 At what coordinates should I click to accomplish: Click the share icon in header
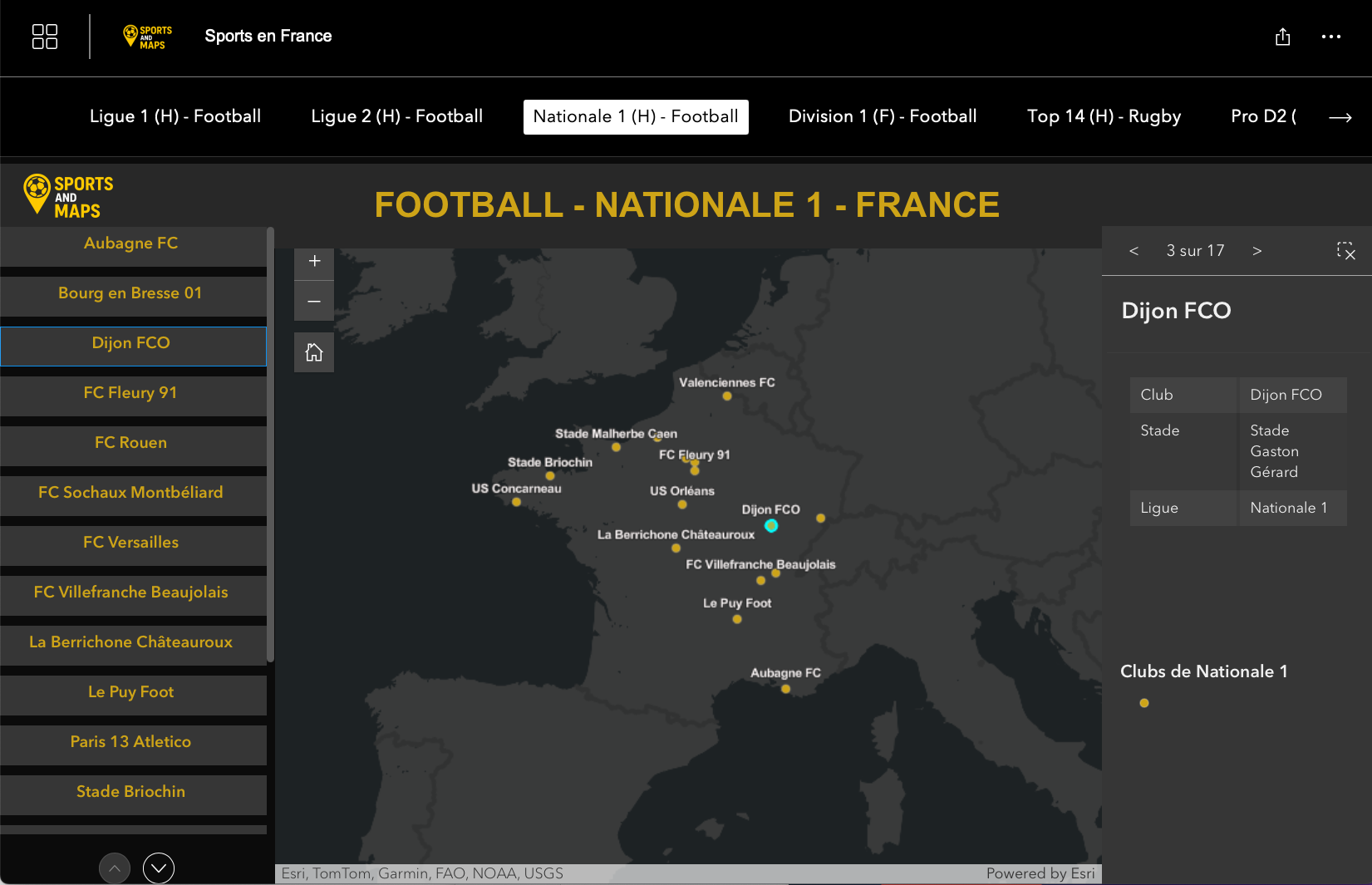pos(1282,37)
